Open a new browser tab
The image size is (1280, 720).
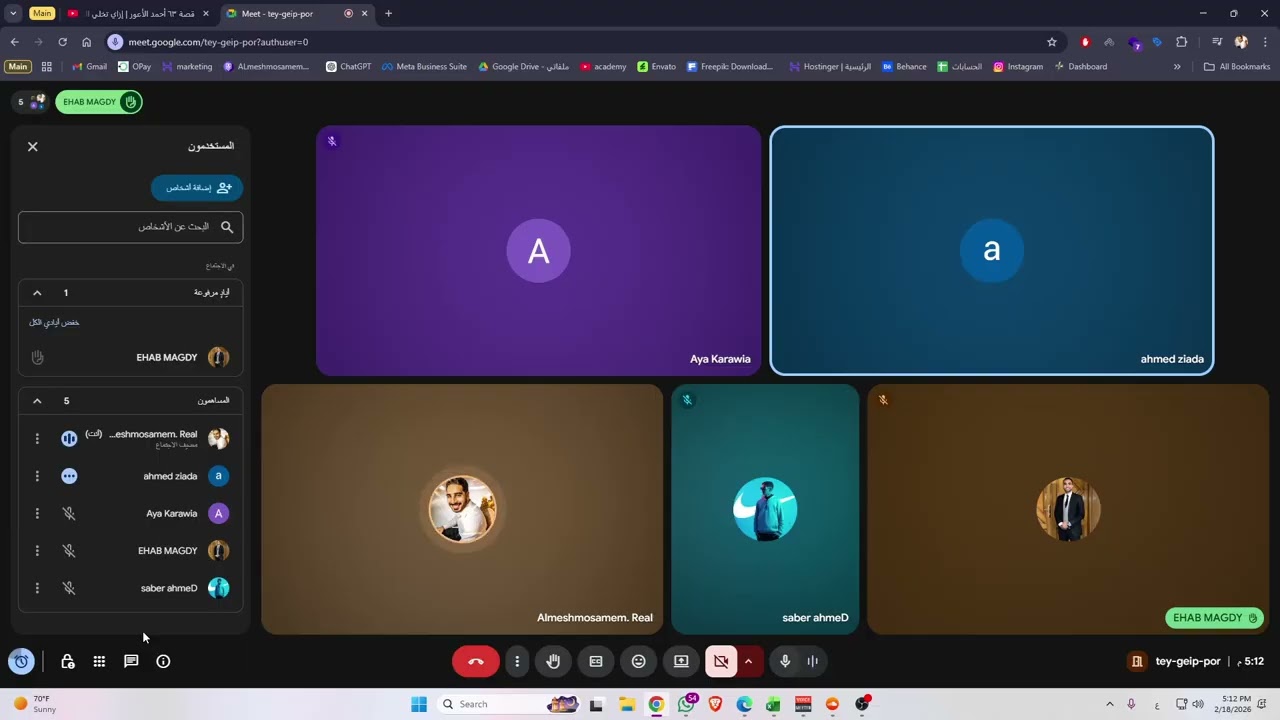click(x=388, y=14)
